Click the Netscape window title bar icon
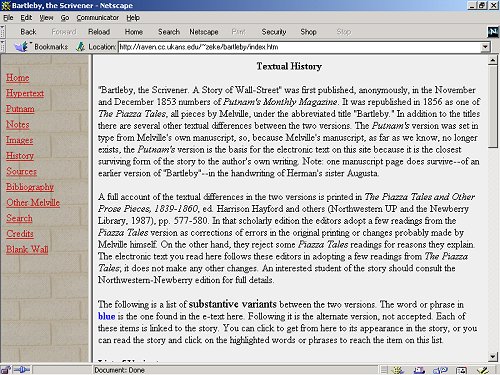500x375 pixels. (x=6, y=5)
